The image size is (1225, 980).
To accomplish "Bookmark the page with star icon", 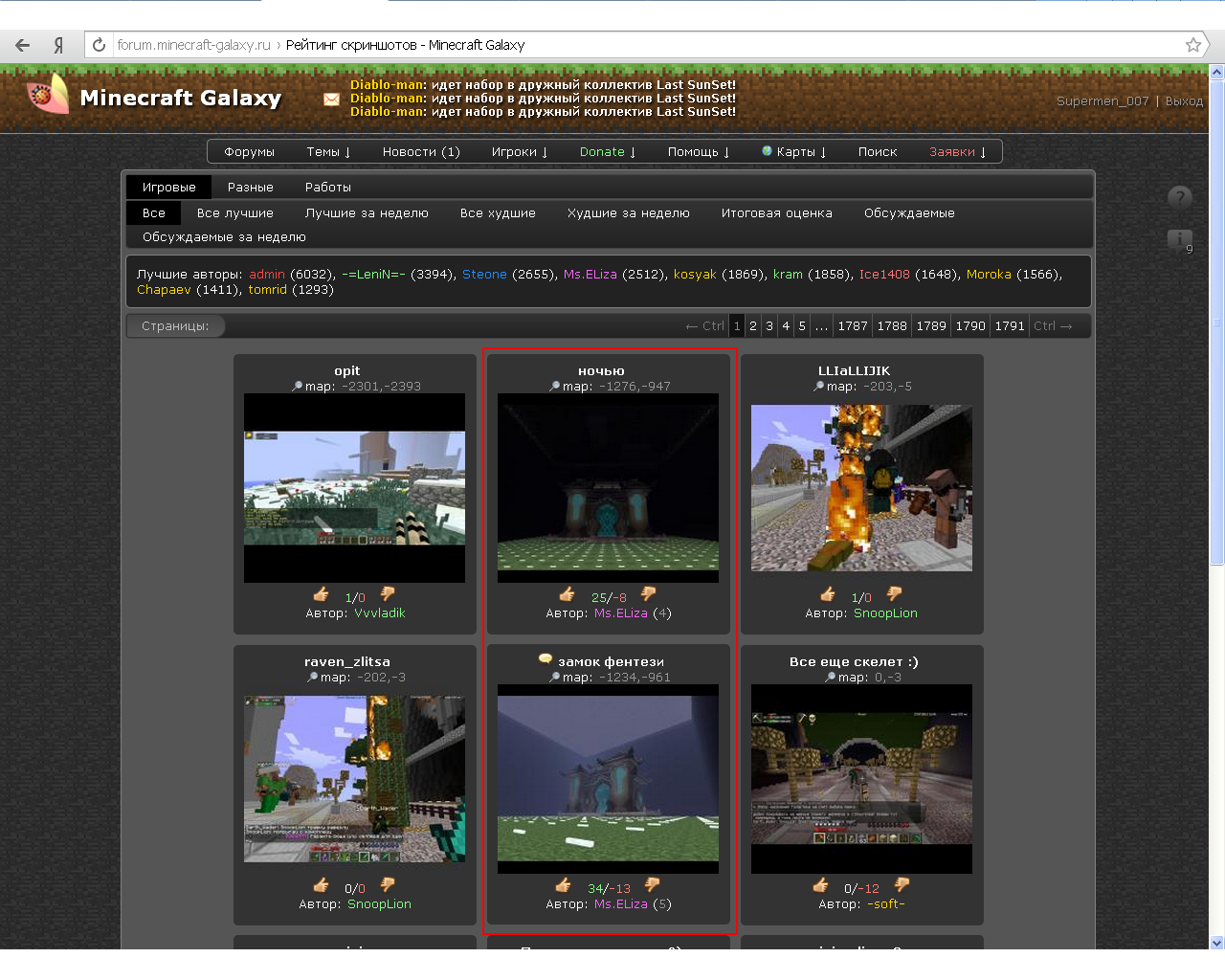I will pyautogui.click(x=1192, y=45).
